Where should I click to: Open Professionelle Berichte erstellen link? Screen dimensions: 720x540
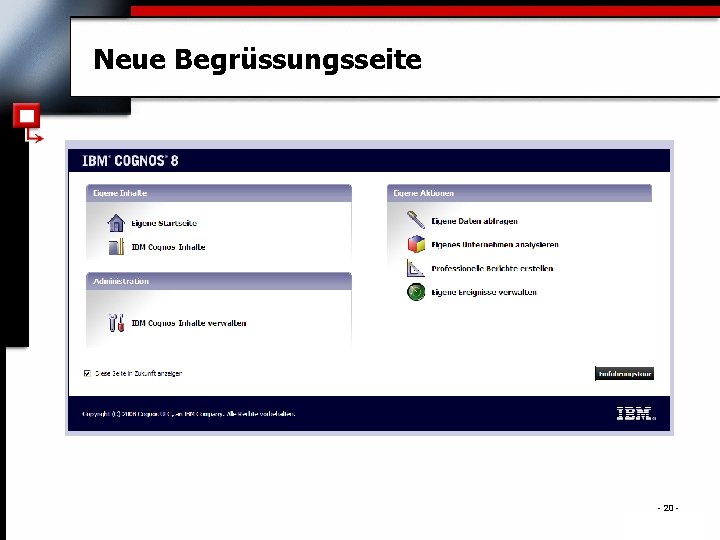(492, 269)
